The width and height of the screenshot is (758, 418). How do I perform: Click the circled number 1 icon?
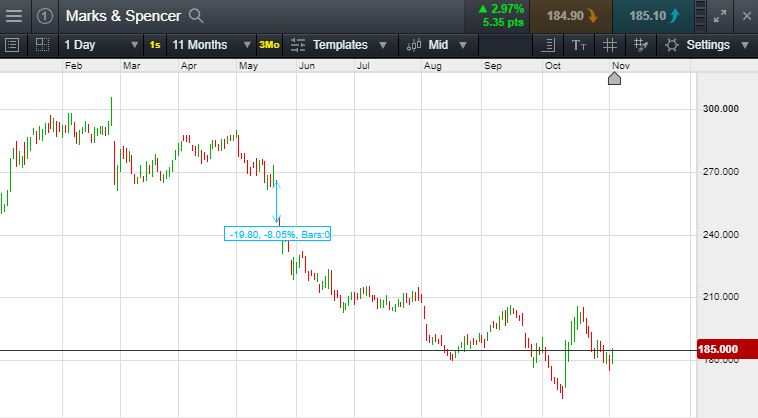(46, 16)
